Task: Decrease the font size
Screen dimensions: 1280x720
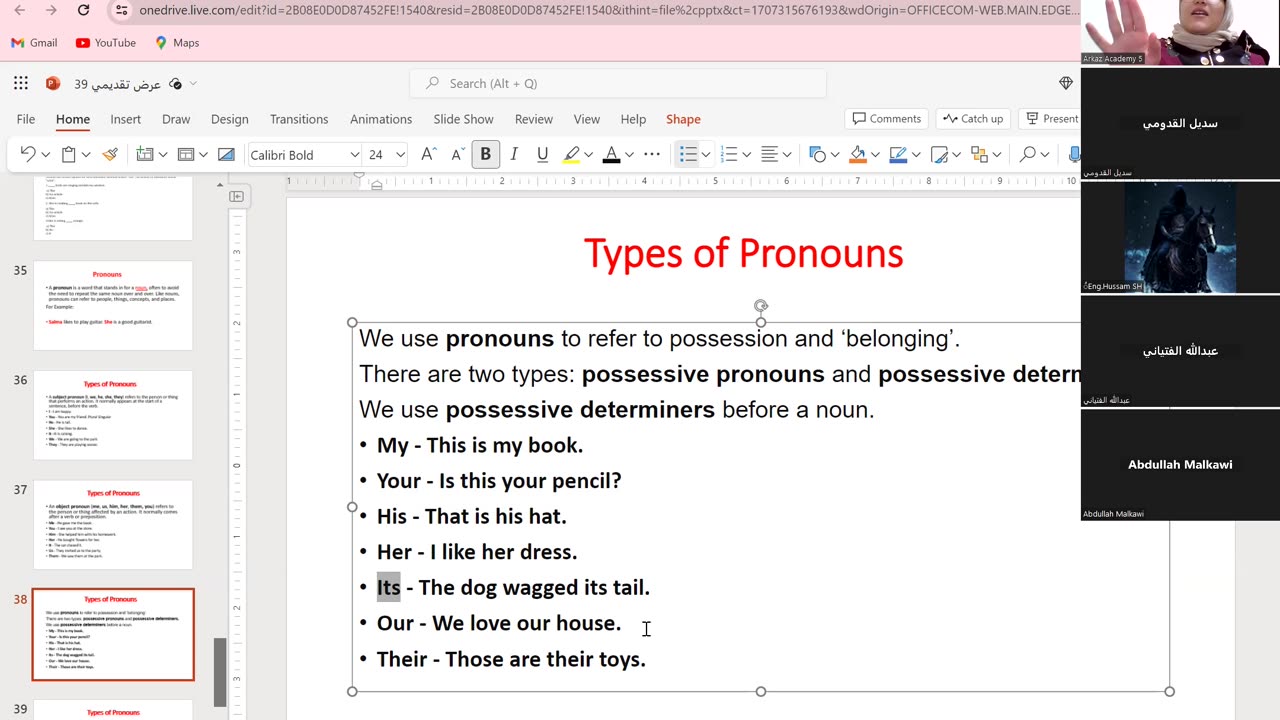Action: [x=458, y=155]
